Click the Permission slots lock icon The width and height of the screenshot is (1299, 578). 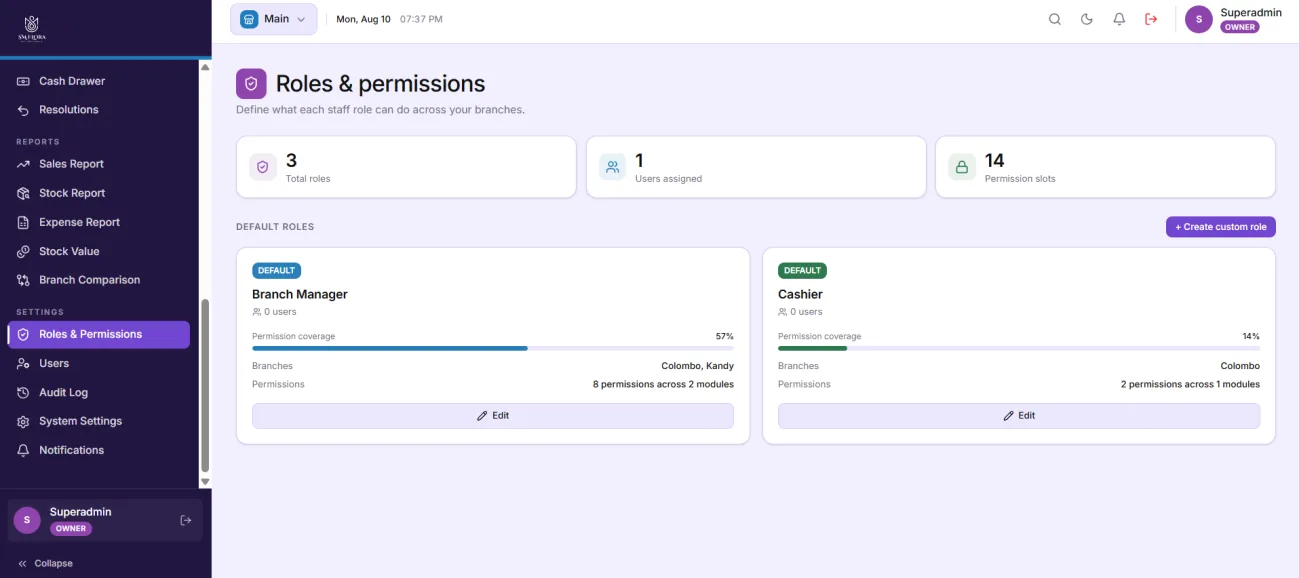click(x=962, y=167)
